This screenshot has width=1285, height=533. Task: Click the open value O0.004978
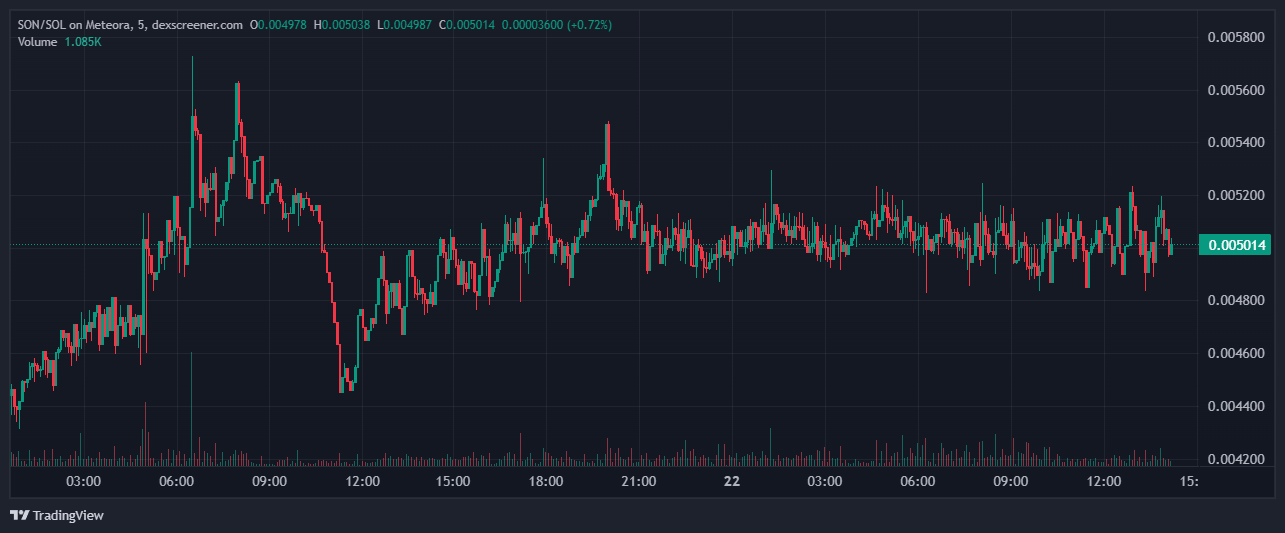point(279,24)
